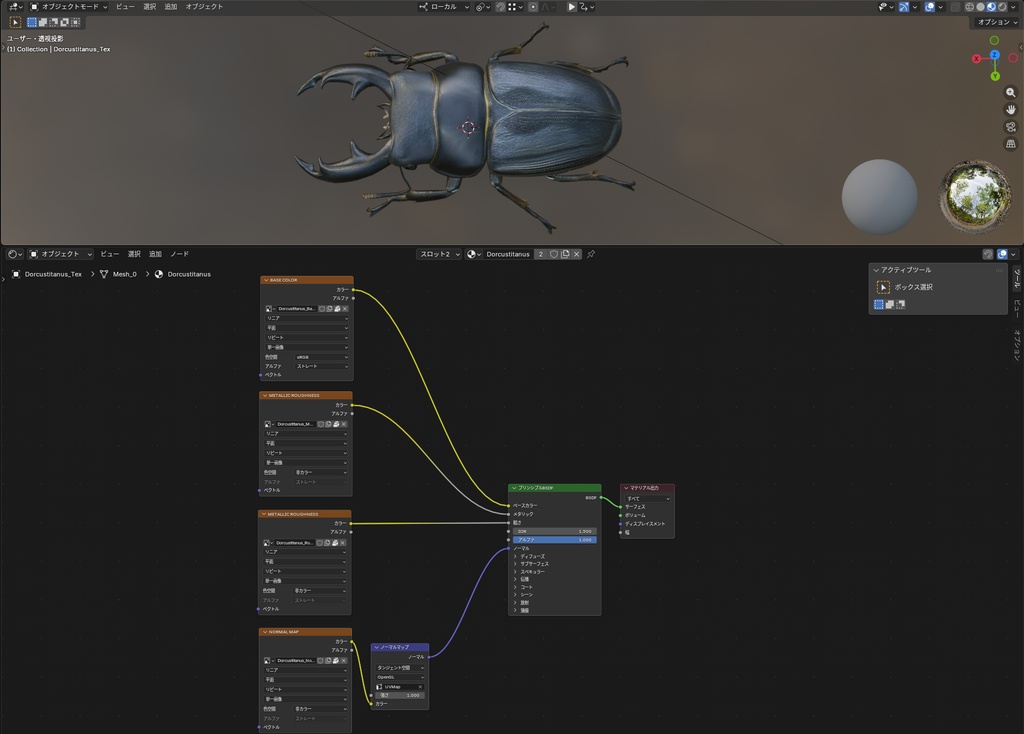Toggle the camera view icon

(x=1010, y=127)
